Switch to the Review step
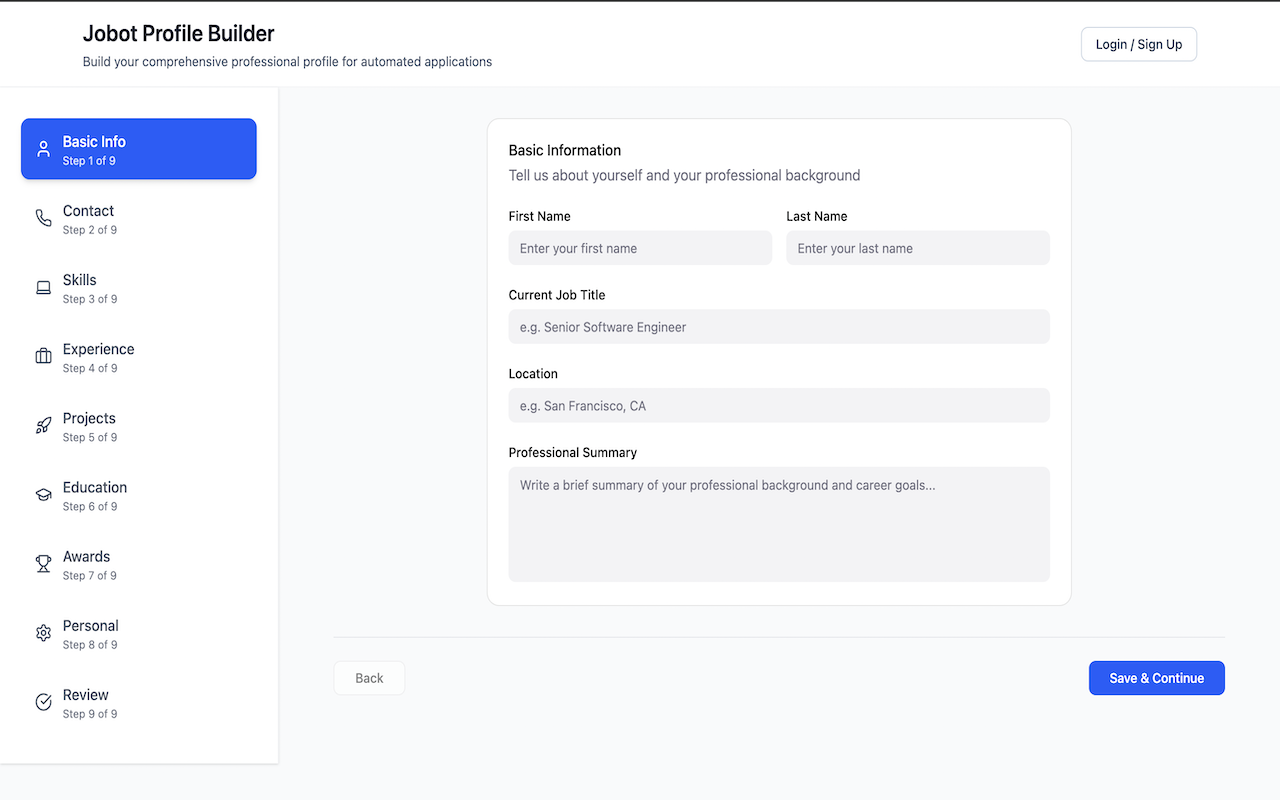Screen dimensions: 1280x800 [138, 702]
